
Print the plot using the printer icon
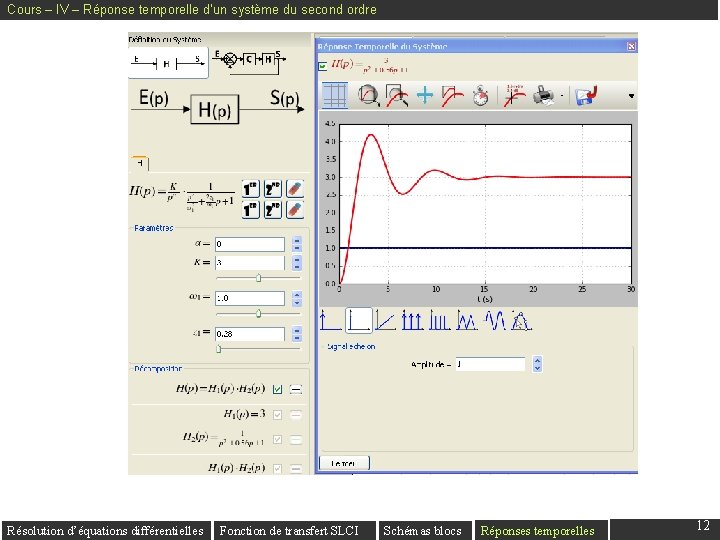544,96
